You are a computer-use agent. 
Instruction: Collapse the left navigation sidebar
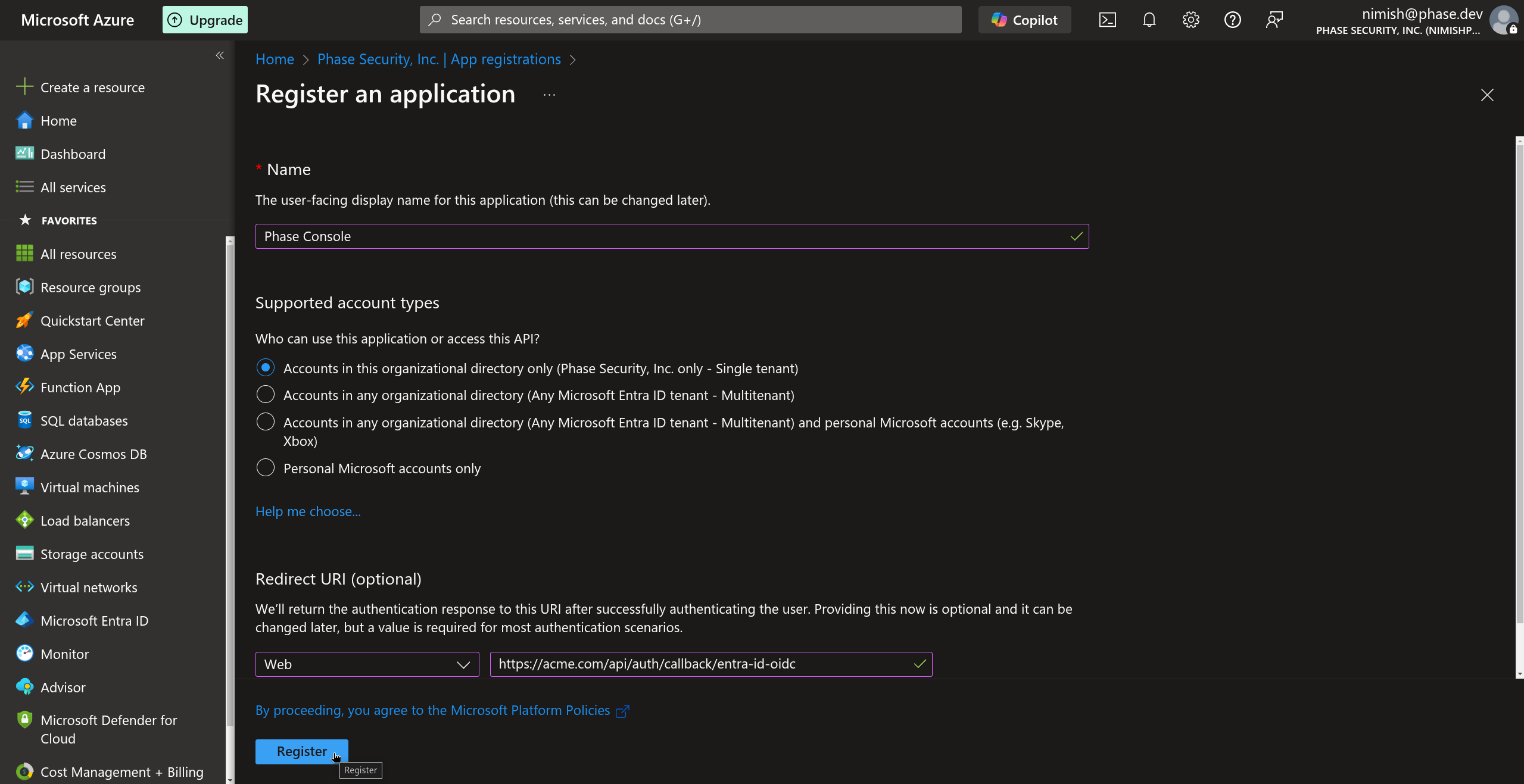point(219,55)
